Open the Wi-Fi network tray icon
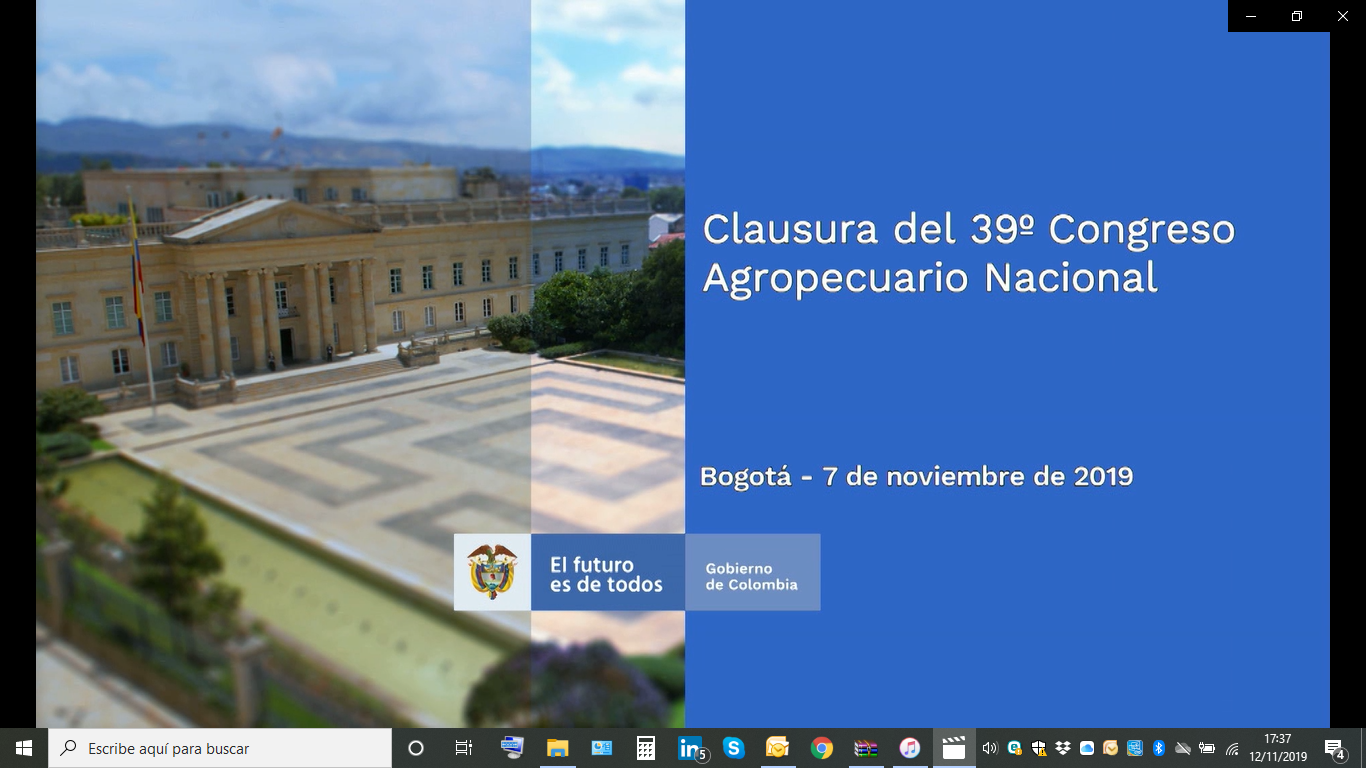Image resolution: width=1366 pixels, height=768 pixels. 1232,748
